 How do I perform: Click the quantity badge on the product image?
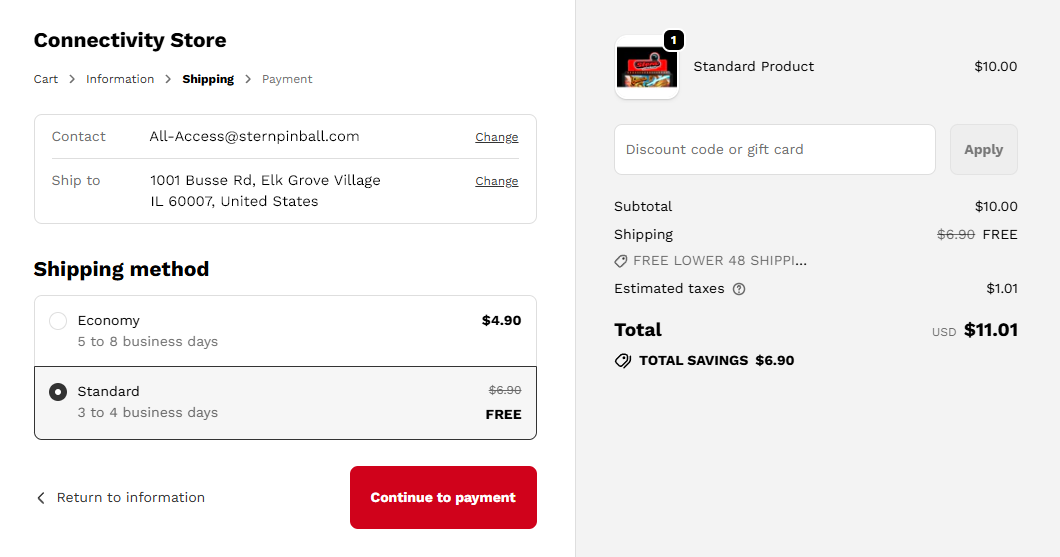tap(674, 41)
